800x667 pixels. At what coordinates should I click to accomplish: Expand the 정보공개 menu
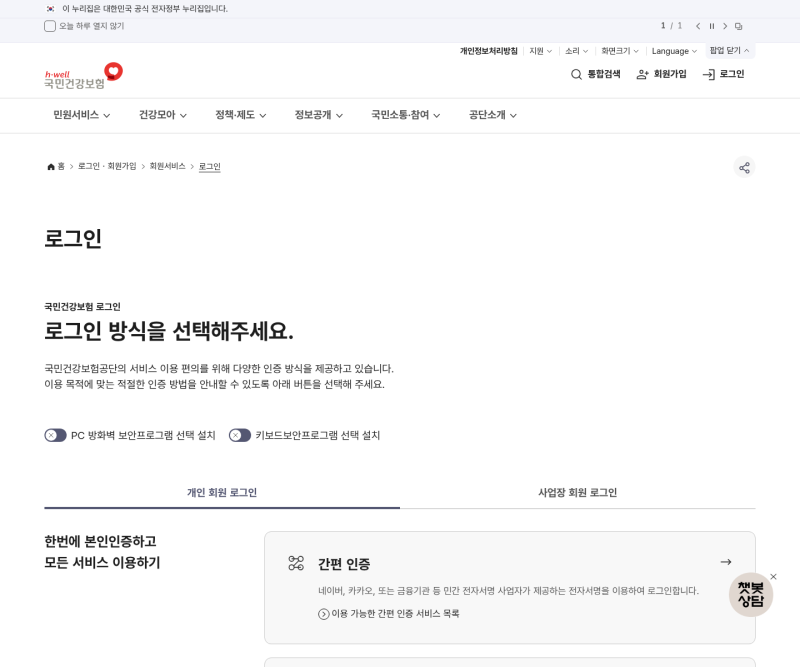[319, 115]
